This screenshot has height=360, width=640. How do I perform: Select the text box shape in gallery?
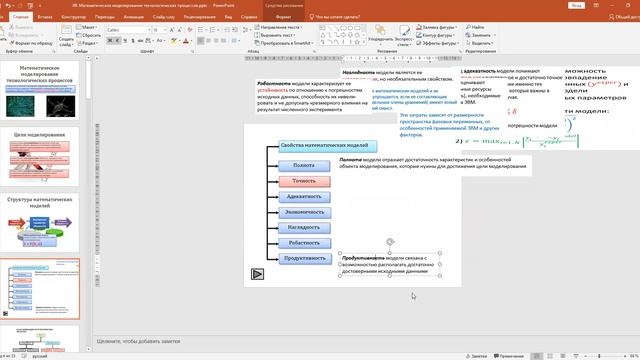[322, 28]
